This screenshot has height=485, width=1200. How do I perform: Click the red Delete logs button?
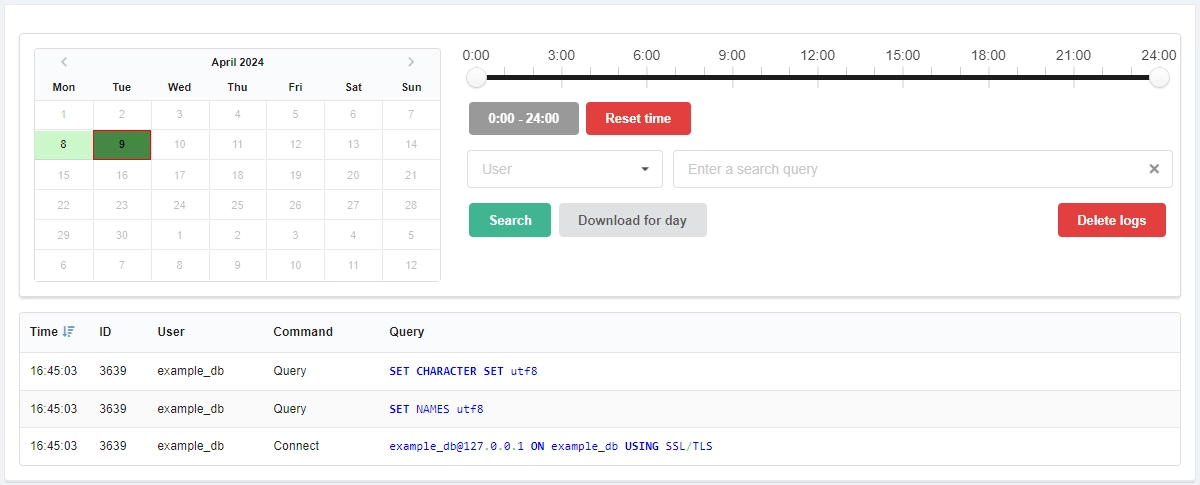[1111, 220]
